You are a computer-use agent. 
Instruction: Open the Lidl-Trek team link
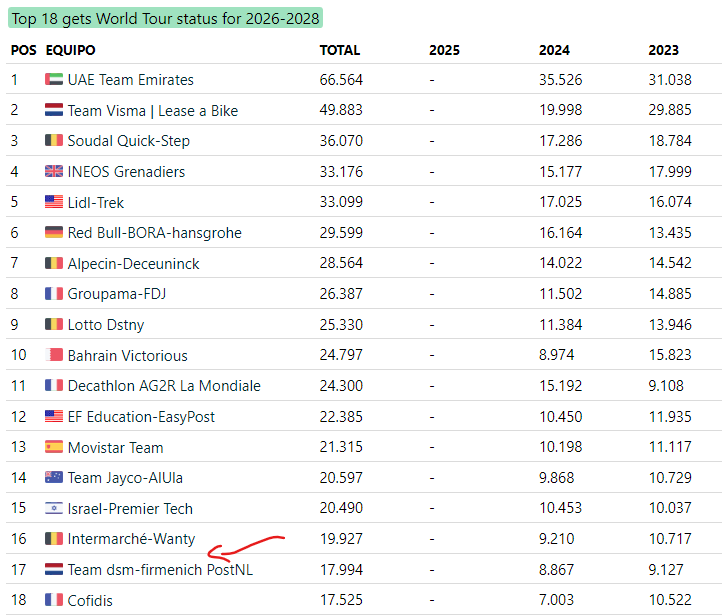pos(96,203)
